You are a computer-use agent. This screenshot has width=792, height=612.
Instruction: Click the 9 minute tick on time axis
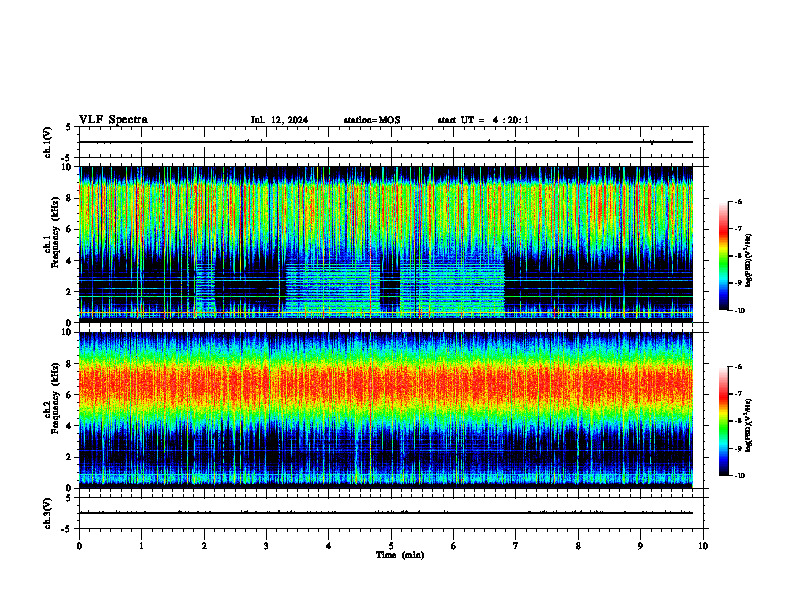coord(640,546)
